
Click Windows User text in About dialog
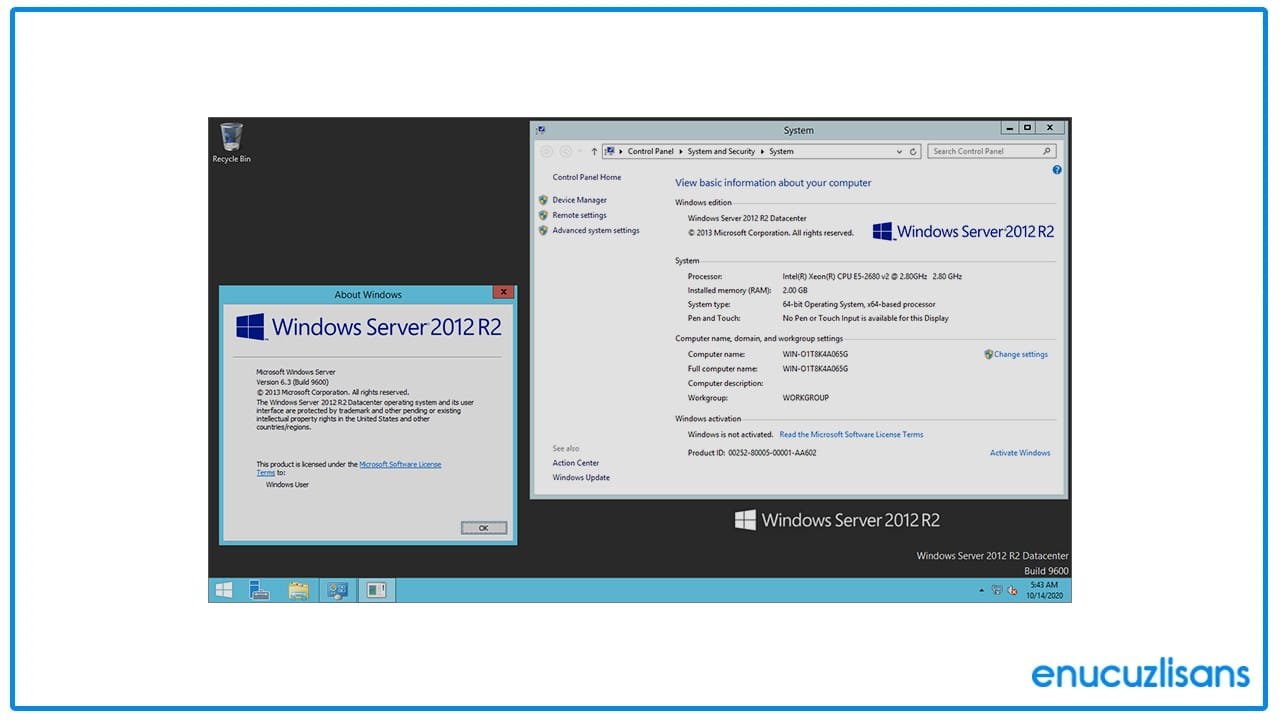287,485
